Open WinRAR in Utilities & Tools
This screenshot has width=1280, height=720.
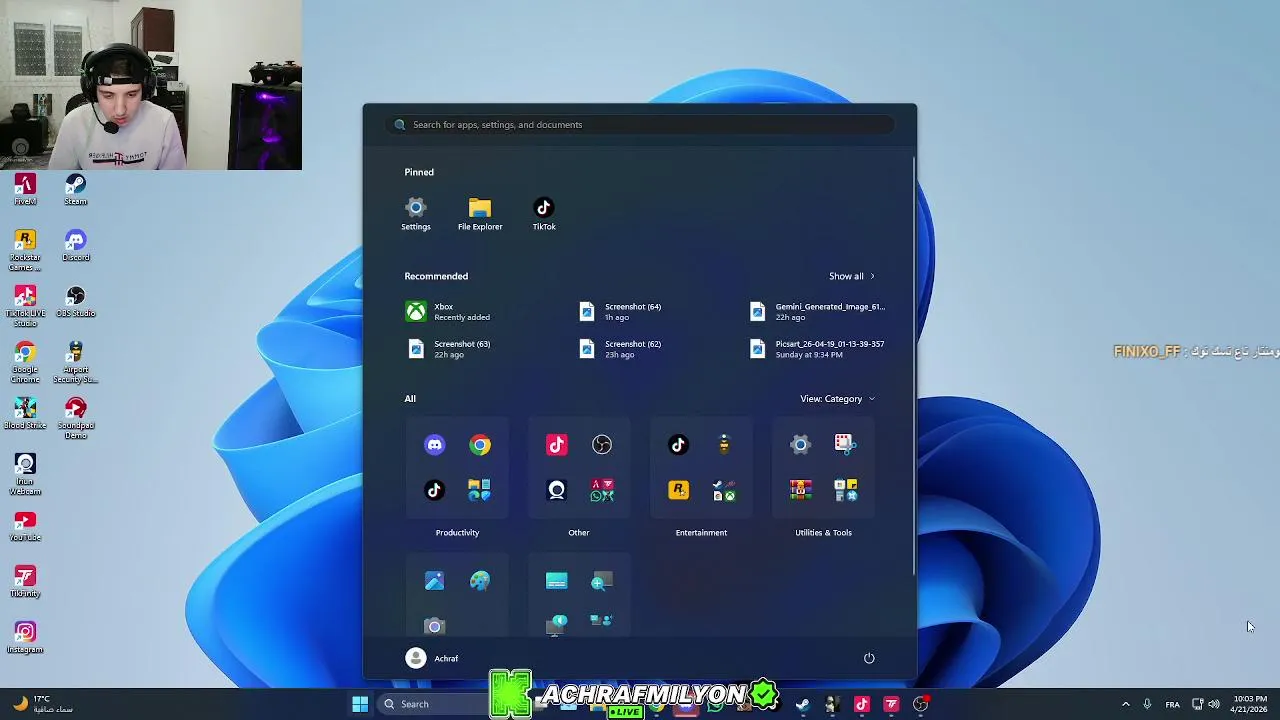800,490
